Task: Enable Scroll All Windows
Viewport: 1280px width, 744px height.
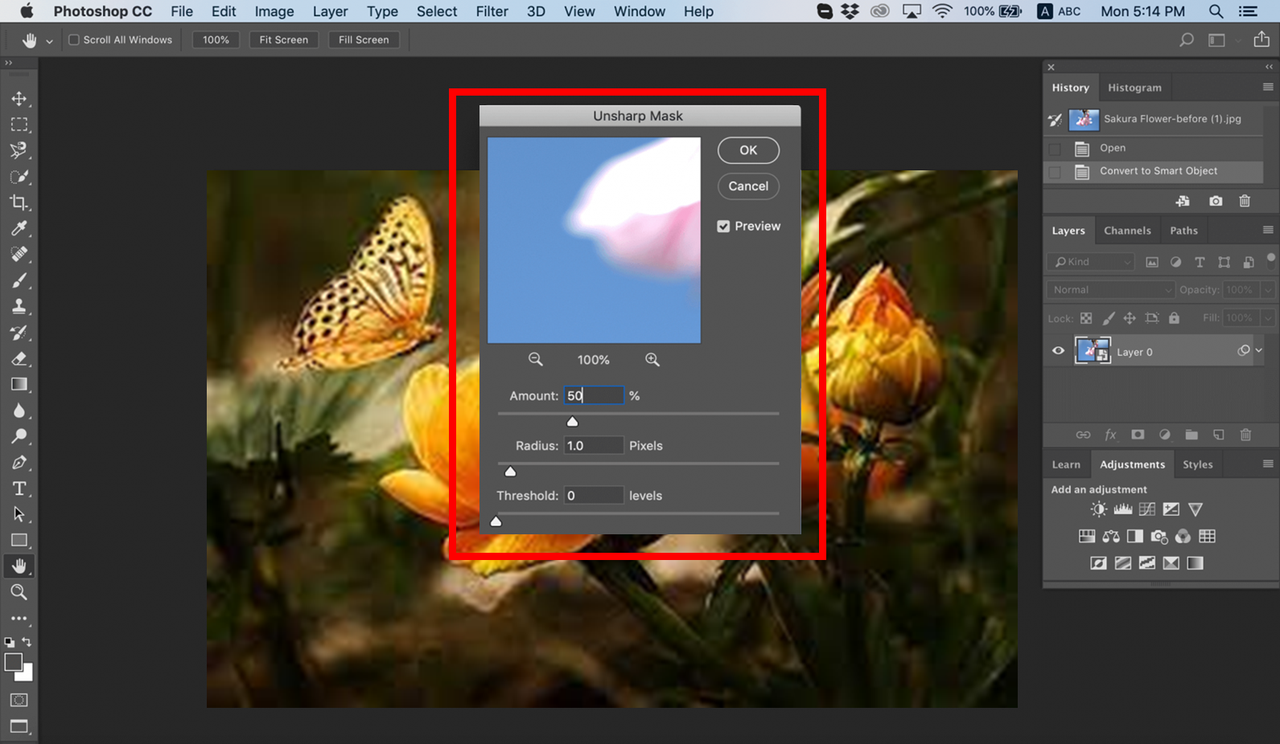Action: pos(73,40)
